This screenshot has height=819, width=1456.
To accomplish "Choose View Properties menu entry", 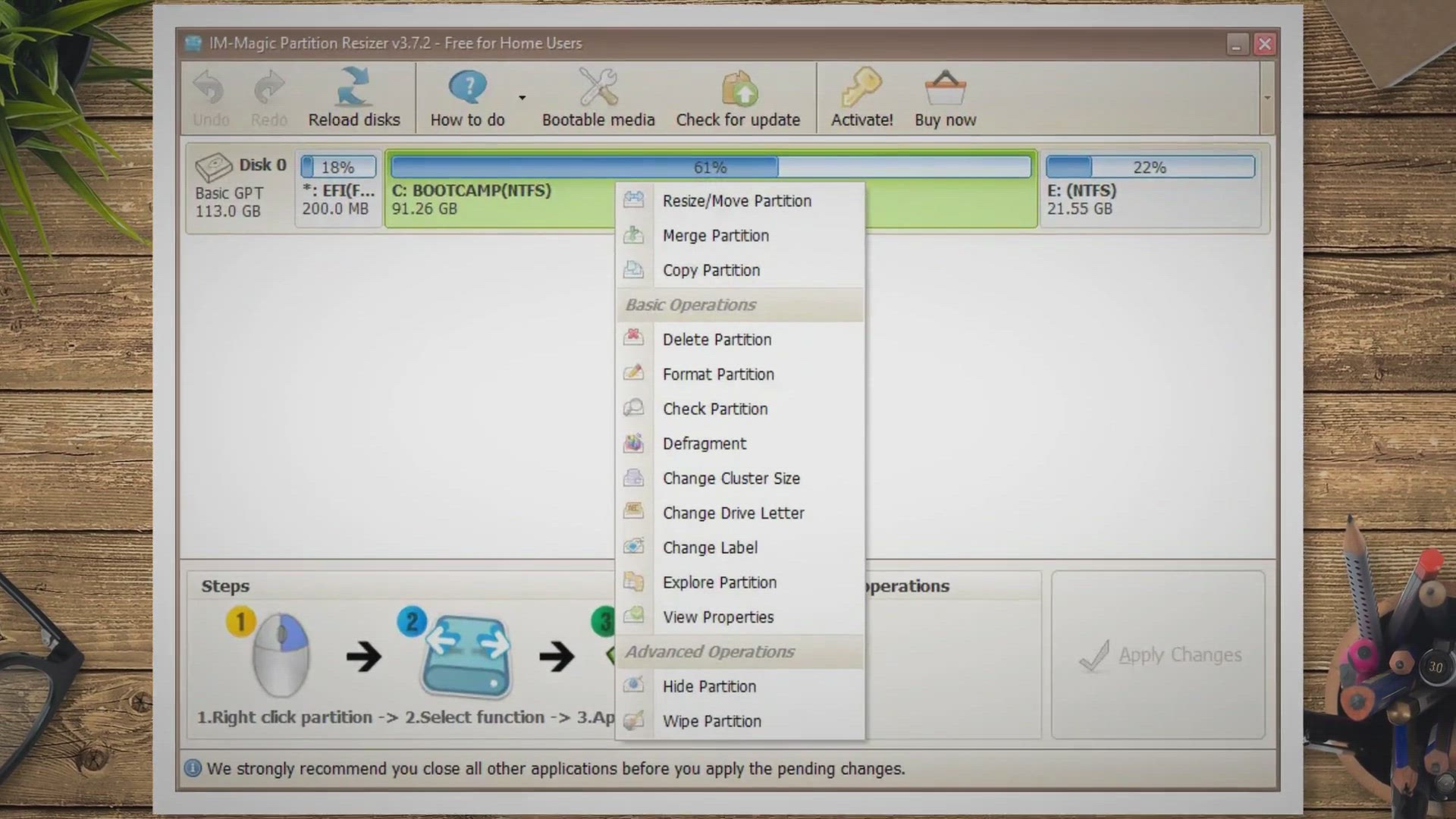I will [x=739, y=617].
